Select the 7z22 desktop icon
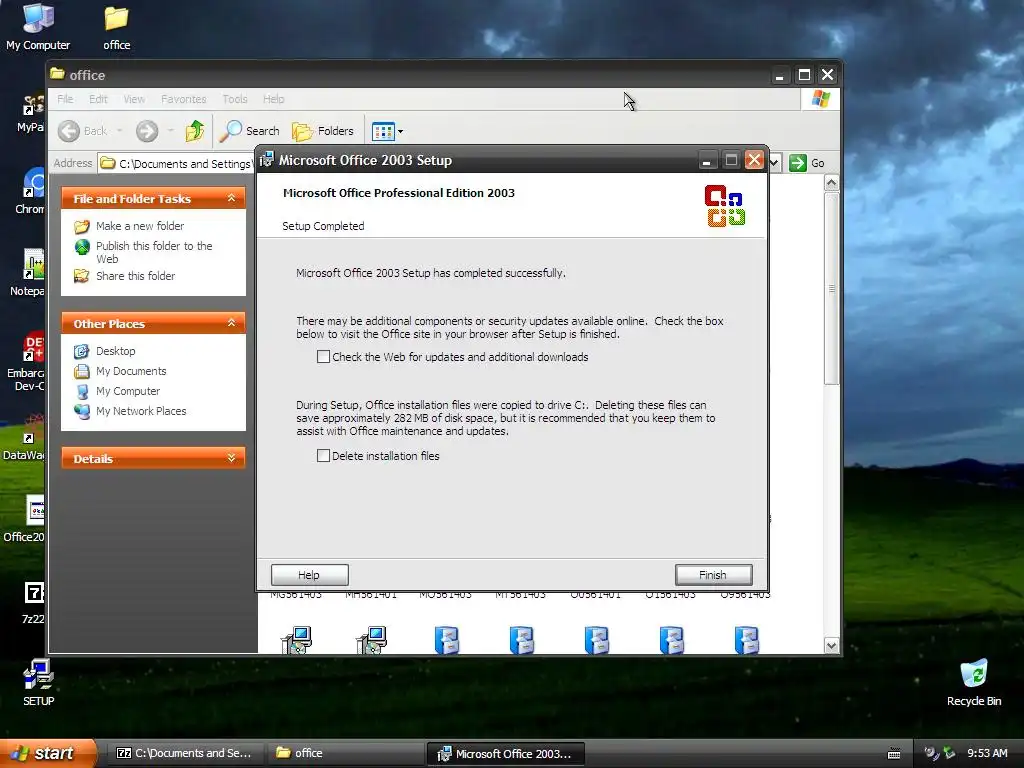 33,602
